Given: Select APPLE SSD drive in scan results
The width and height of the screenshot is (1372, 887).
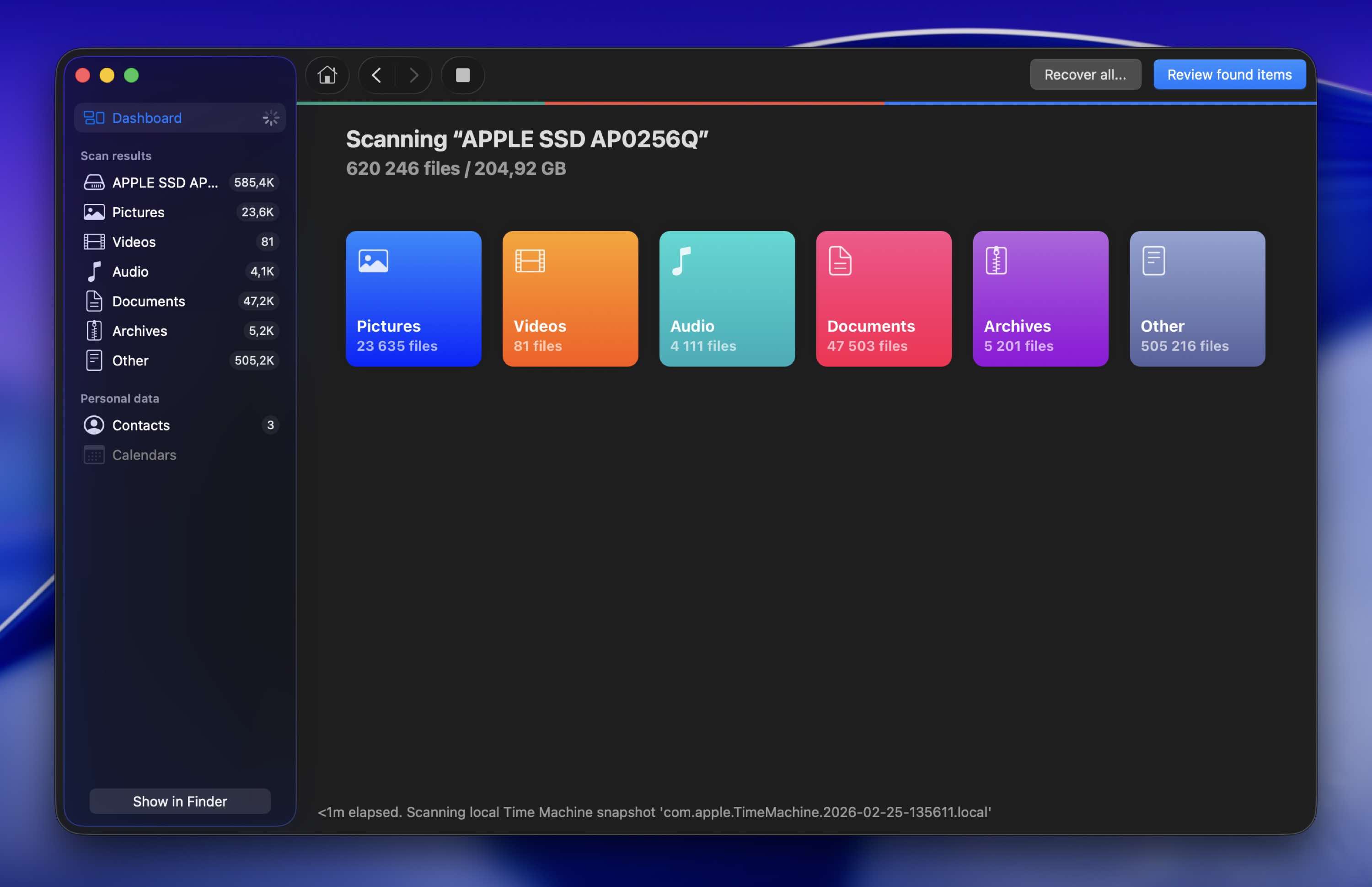Looking at the screenshot, I should click(165, 183).
